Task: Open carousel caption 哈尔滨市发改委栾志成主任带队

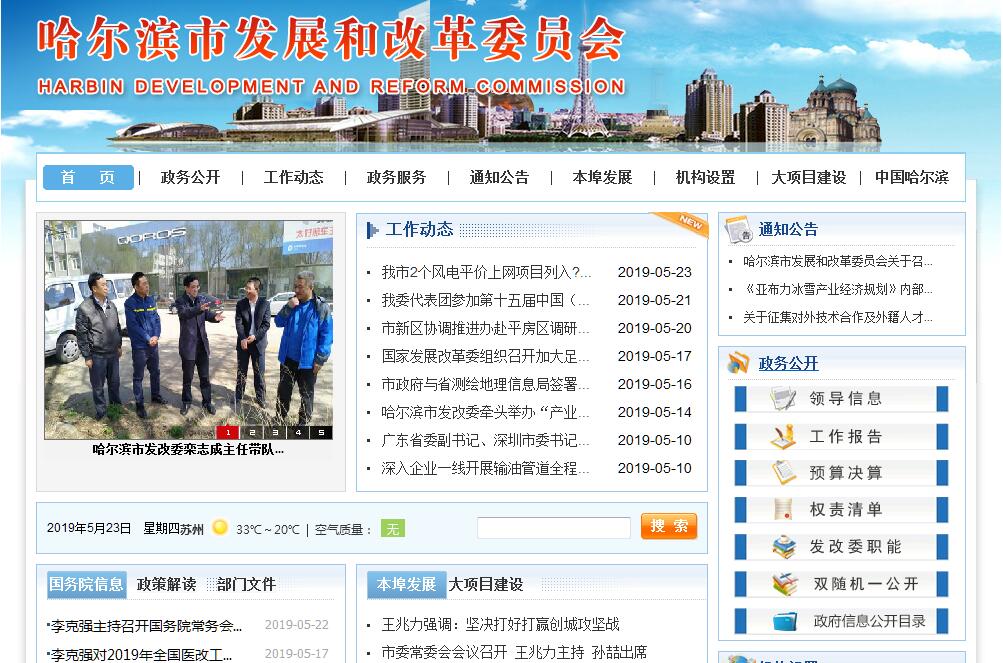Action: 189,450
